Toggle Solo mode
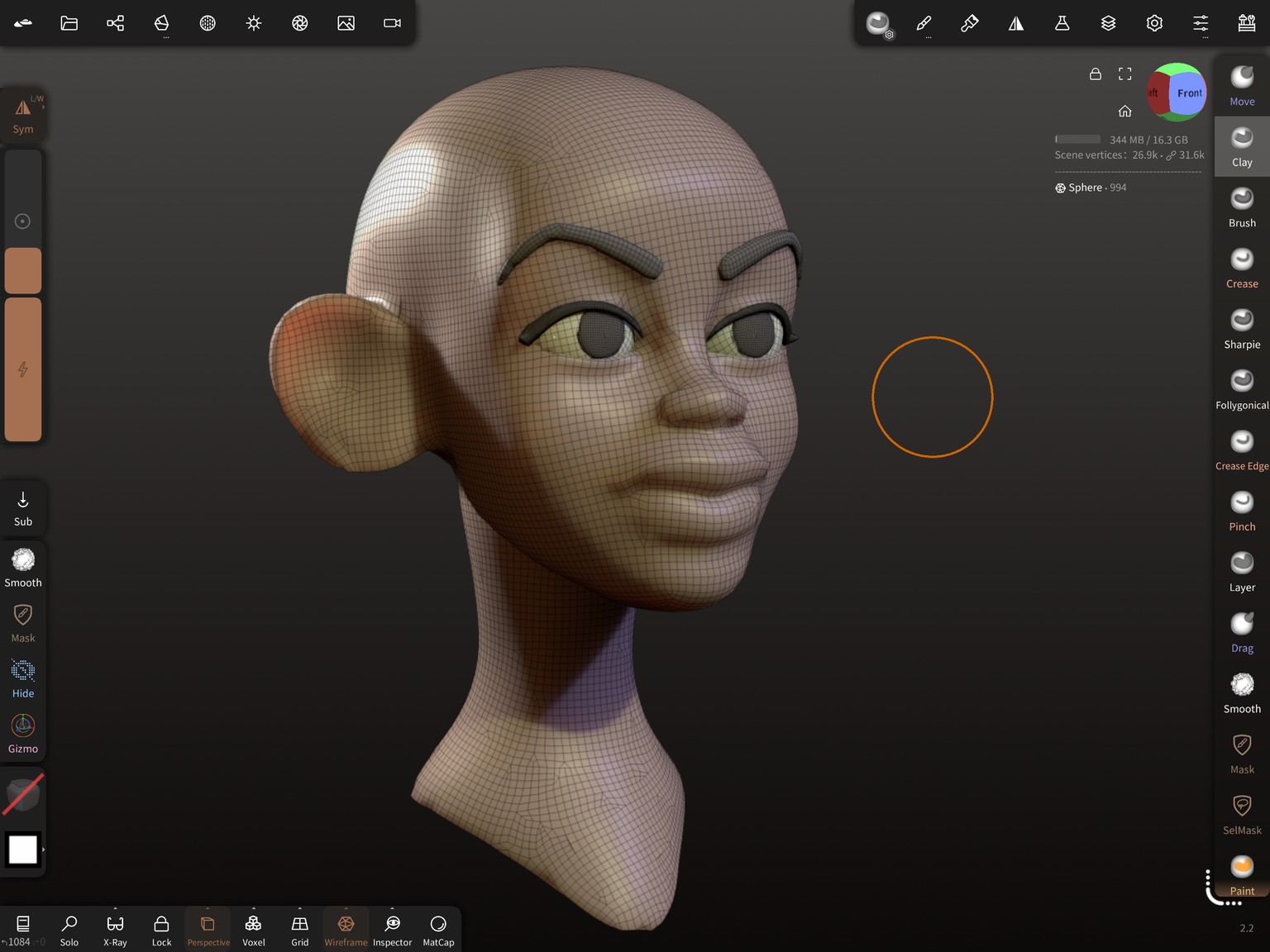 69,930
